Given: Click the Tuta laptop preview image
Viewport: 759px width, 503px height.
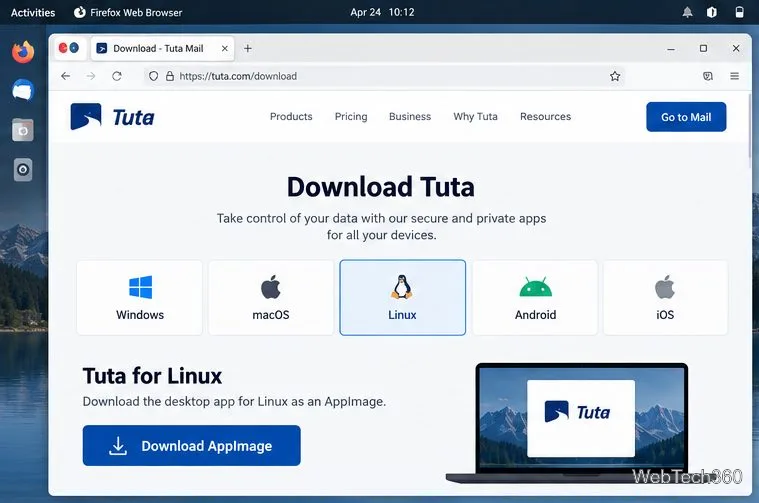Looking at the screenshot, I should point(581,423).
